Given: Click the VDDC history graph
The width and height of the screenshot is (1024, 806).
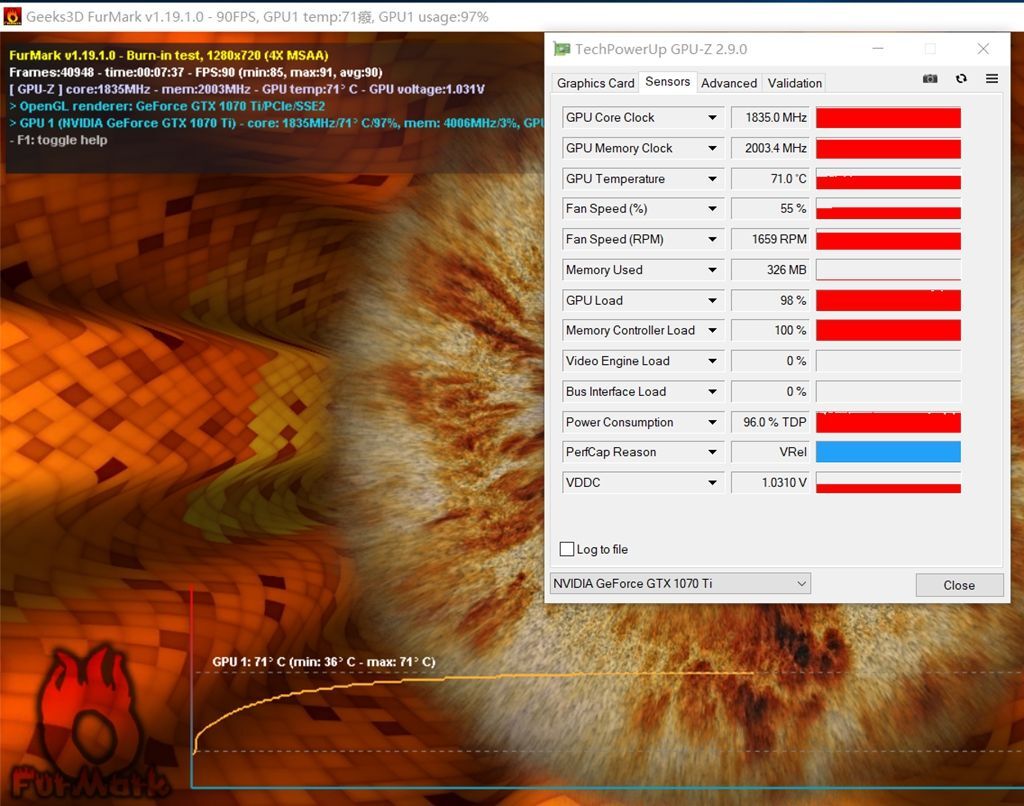Looking at the screenshot, I should [x=888, y=483].
